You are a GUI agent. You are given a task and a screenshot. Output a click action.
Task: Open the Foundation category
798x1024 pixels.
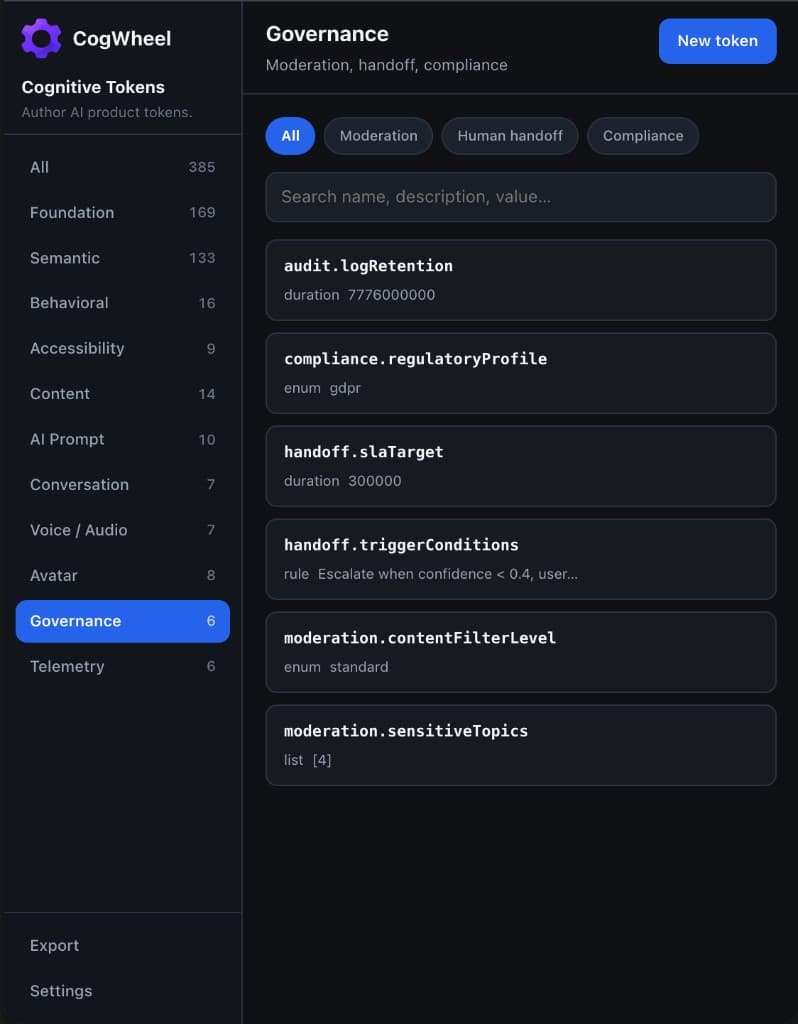[122, 212]
